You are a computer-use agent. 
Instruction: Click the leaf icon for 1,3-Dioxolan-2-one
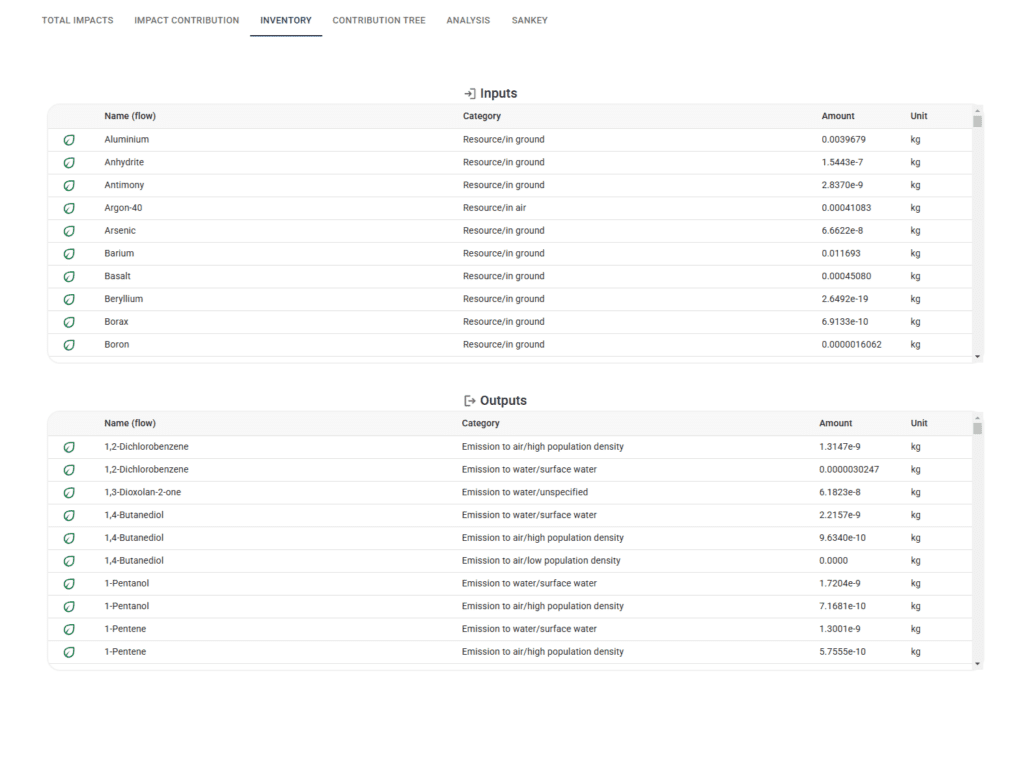69,493
